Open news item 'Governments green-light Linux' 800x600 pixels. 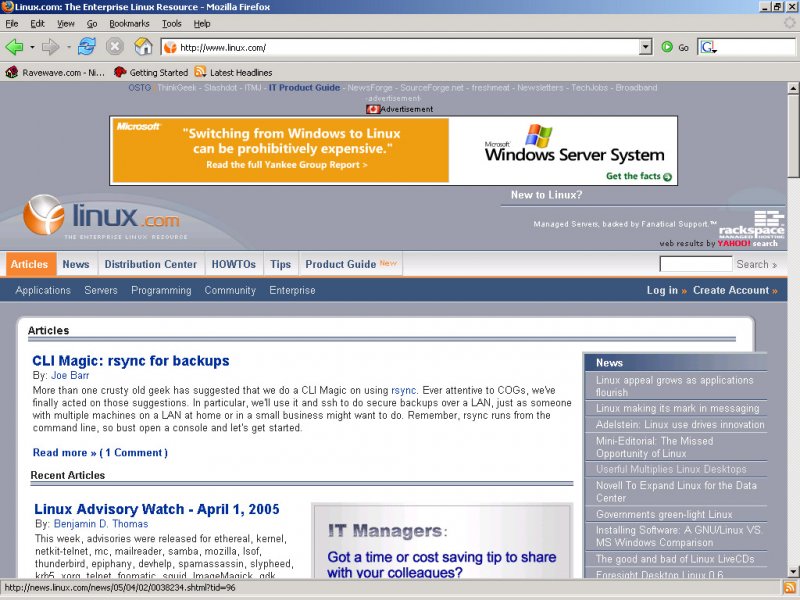click(664, 514)
